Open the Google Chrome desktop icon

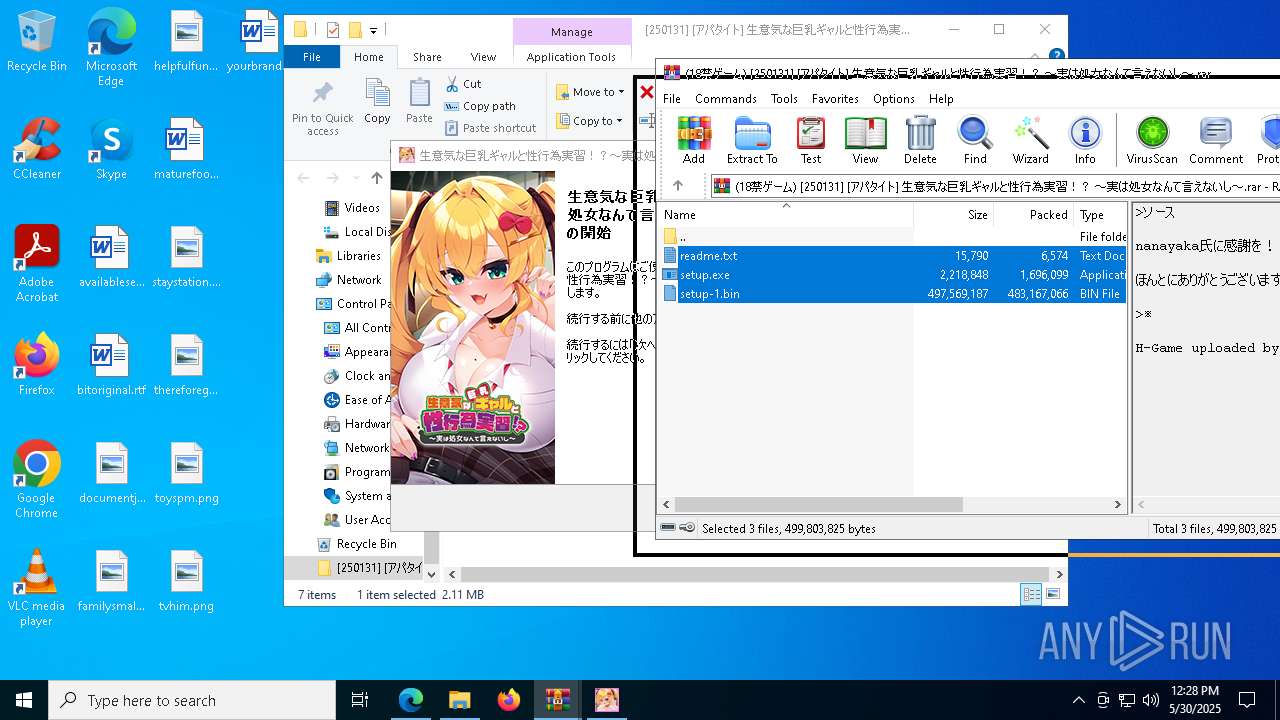click(x=36, y=480)
